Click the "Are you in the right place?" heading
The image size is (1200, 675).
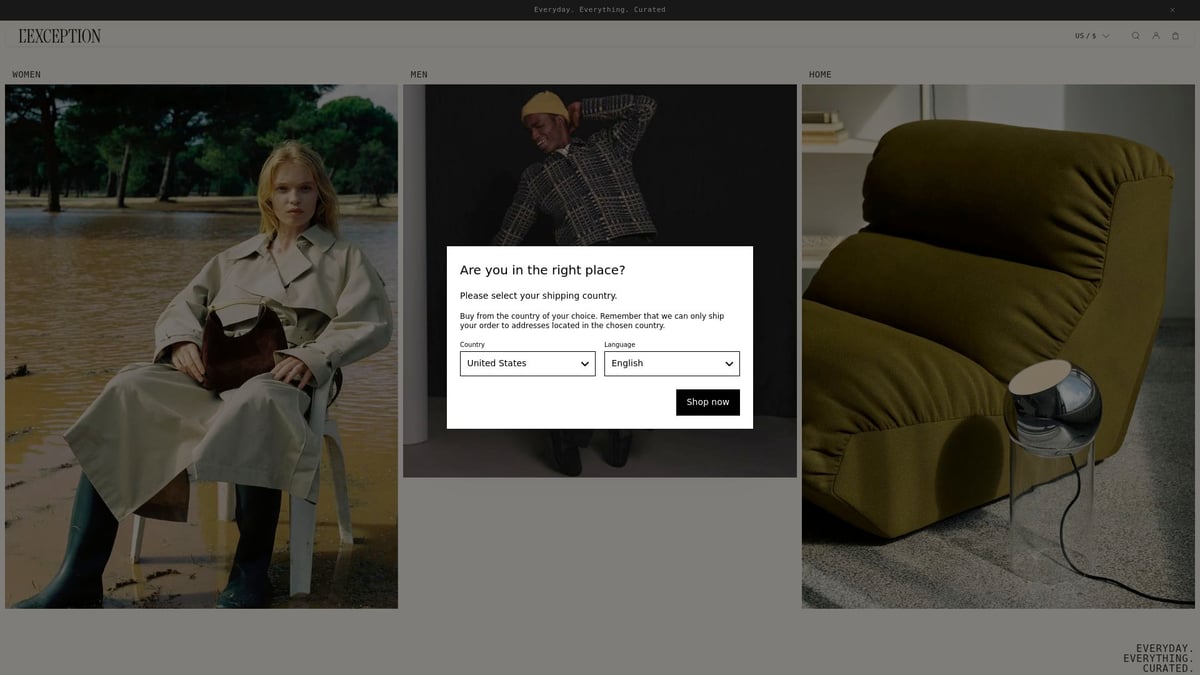click(542, 270)
